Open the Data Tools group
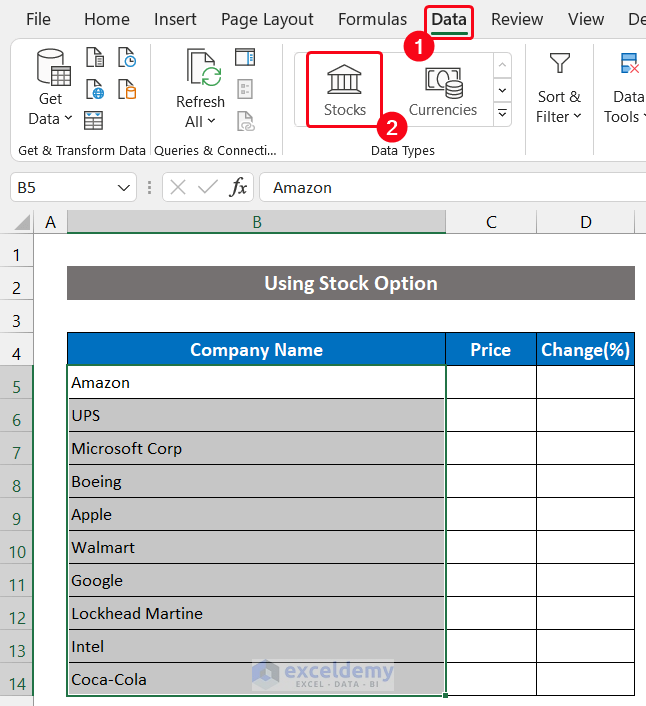 pyautogui.click(x=626, y=90)
